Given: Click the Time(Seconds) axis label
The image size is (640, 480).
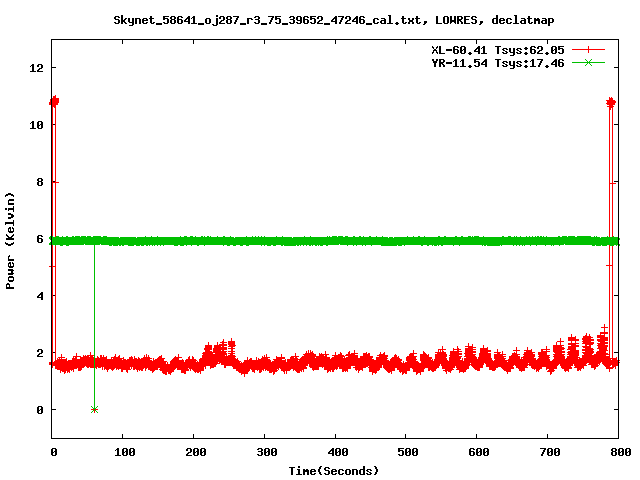Looking at the screenshot, I should [x=333, y=471].
